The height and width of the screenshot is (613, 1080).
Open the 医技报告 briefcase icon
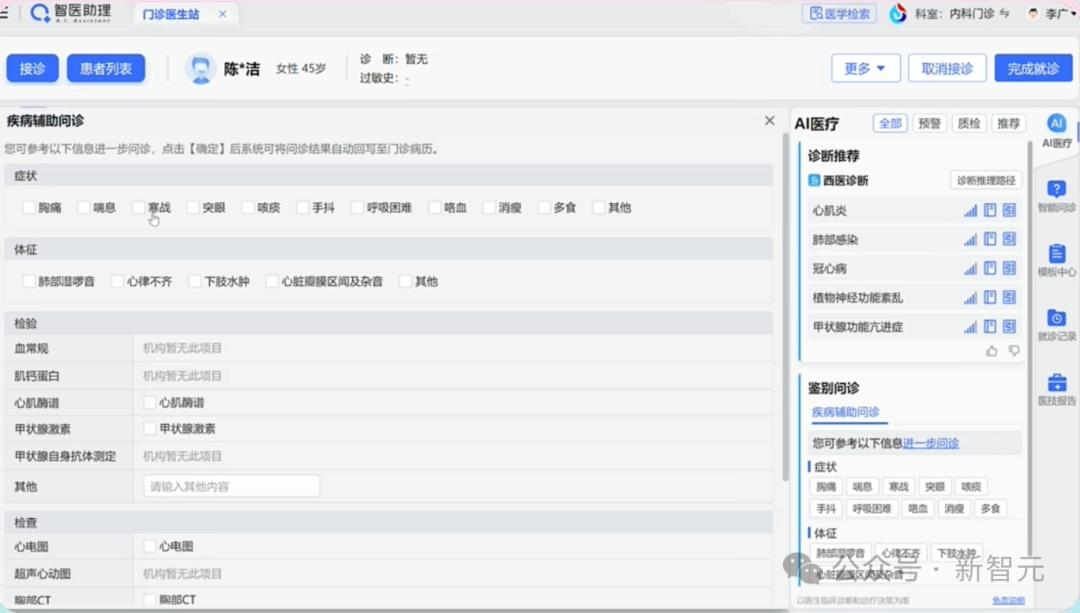[1056, 382]
